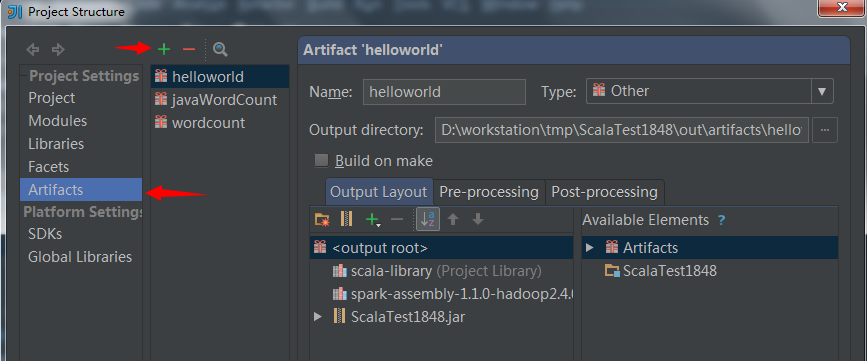Select ScalaTest1848 module in Available Elements
Screen dimensions: 867x361
[710, 271]
